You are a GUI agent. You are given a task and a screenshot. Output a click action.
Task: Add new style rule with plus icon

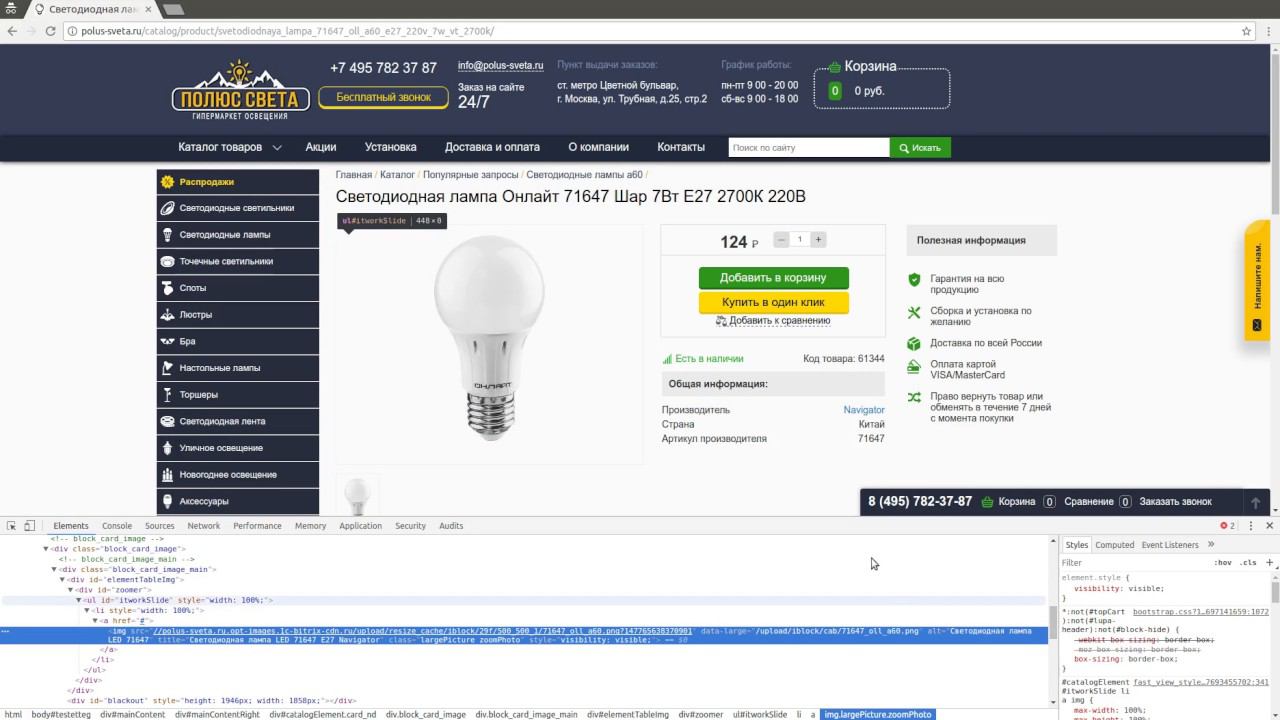1270,562
